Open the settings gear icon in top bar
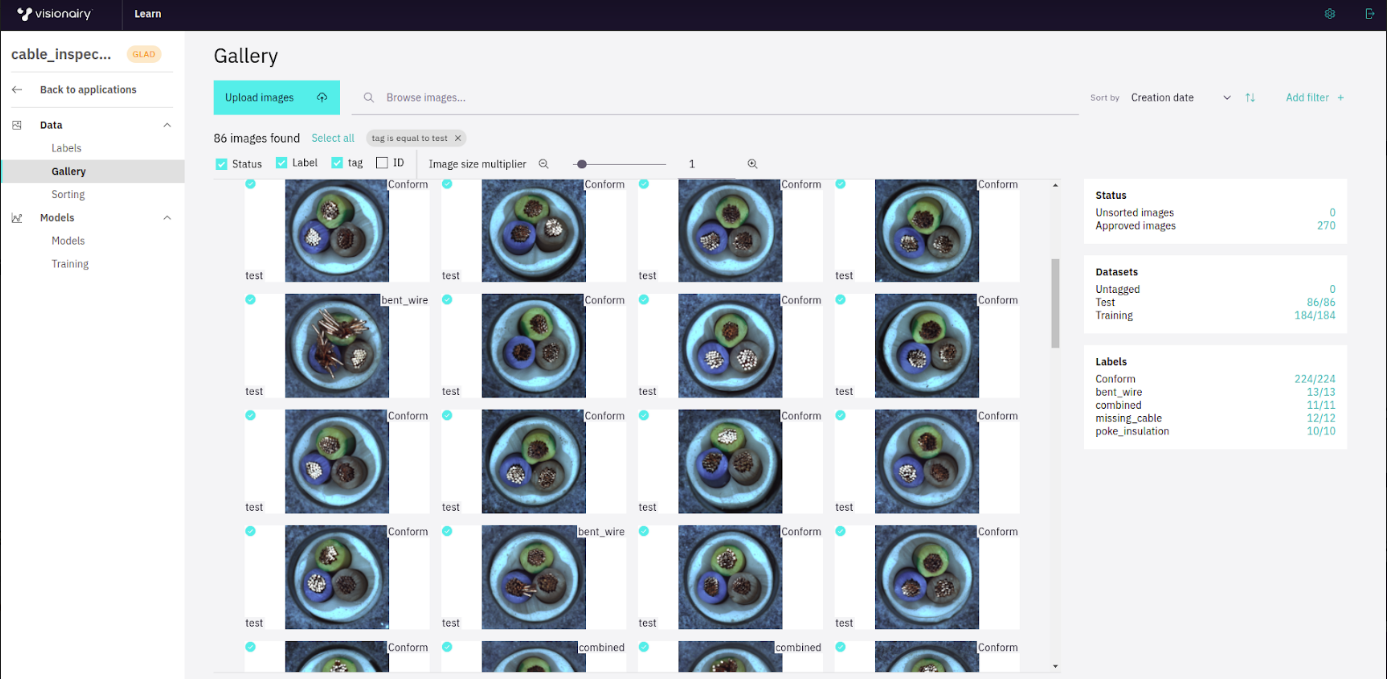The width and height of the screenshot is (1387, 679). [x=1329, y=14]
